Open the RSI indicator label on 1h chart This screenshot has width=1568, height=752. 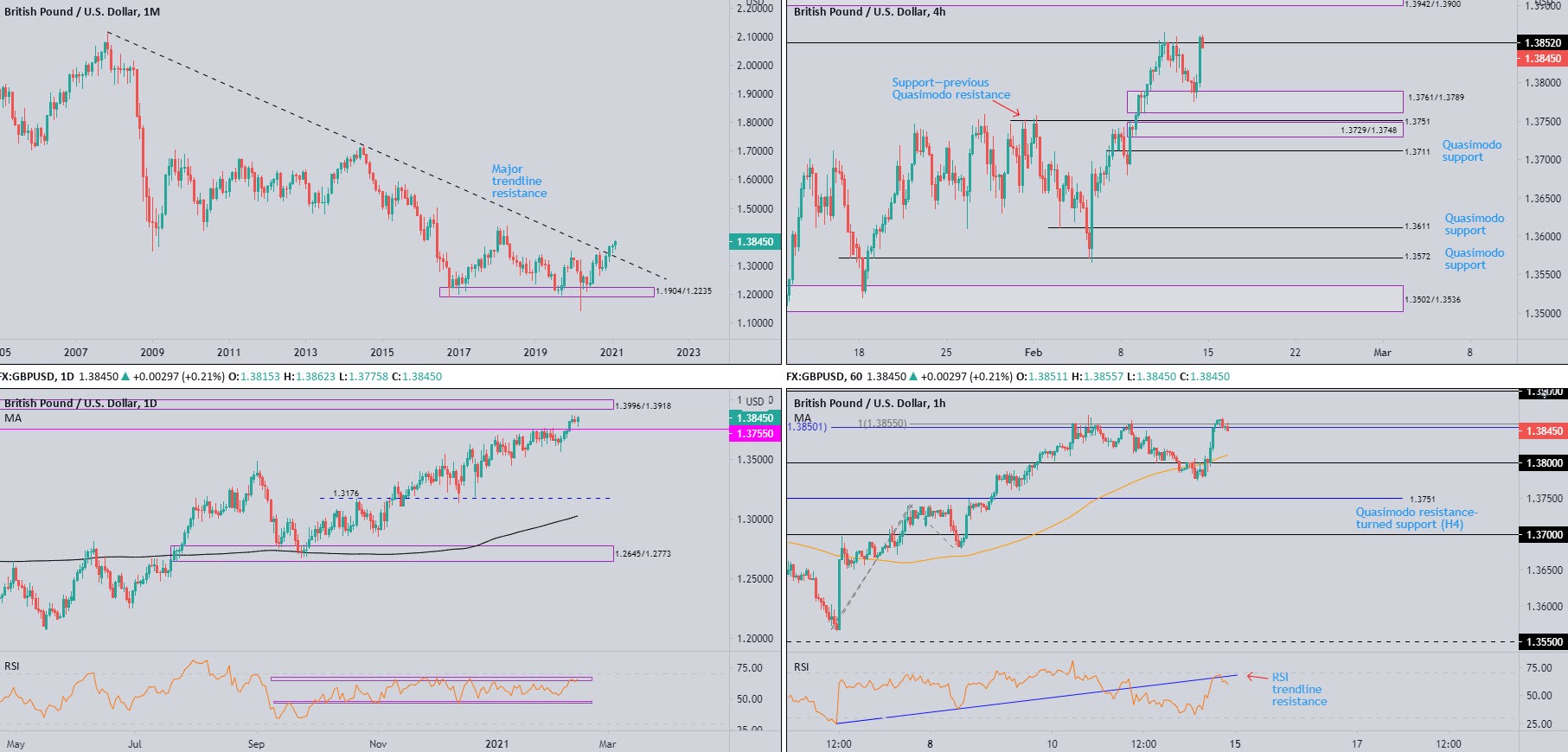pos(802,667)
